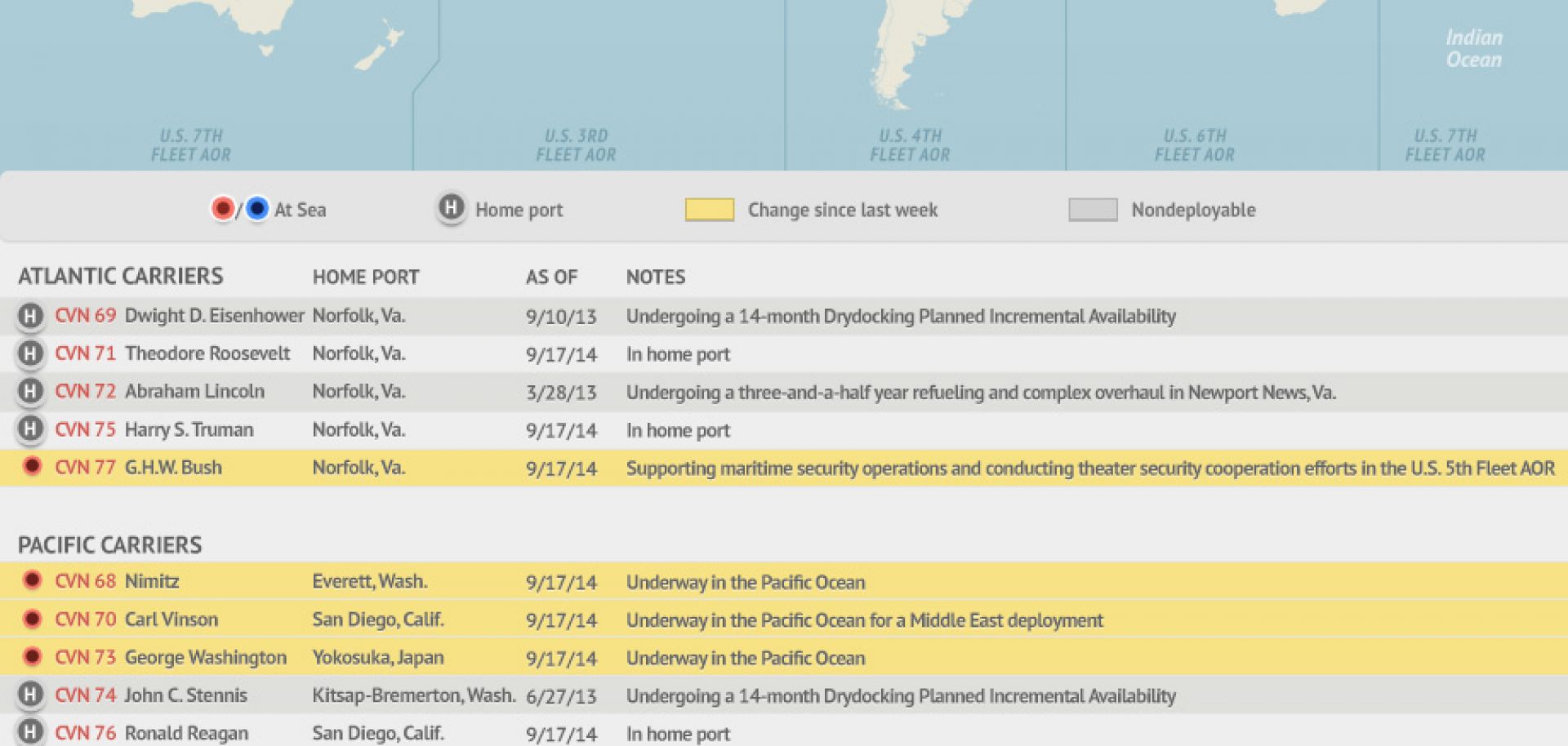
Task: Click the Nondeployable legend label
Action: (1193, 211)
